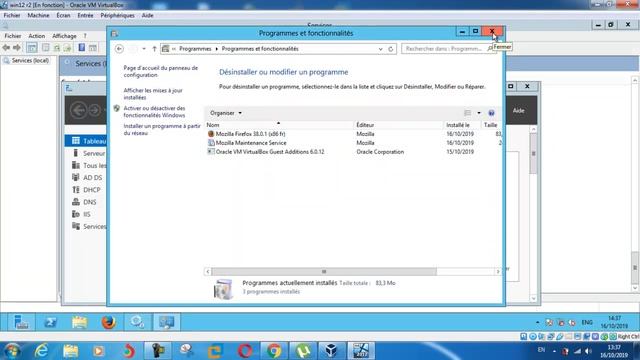Change the view mode icon in programs toolbar

pyautogui.click(x=468, y=113)
